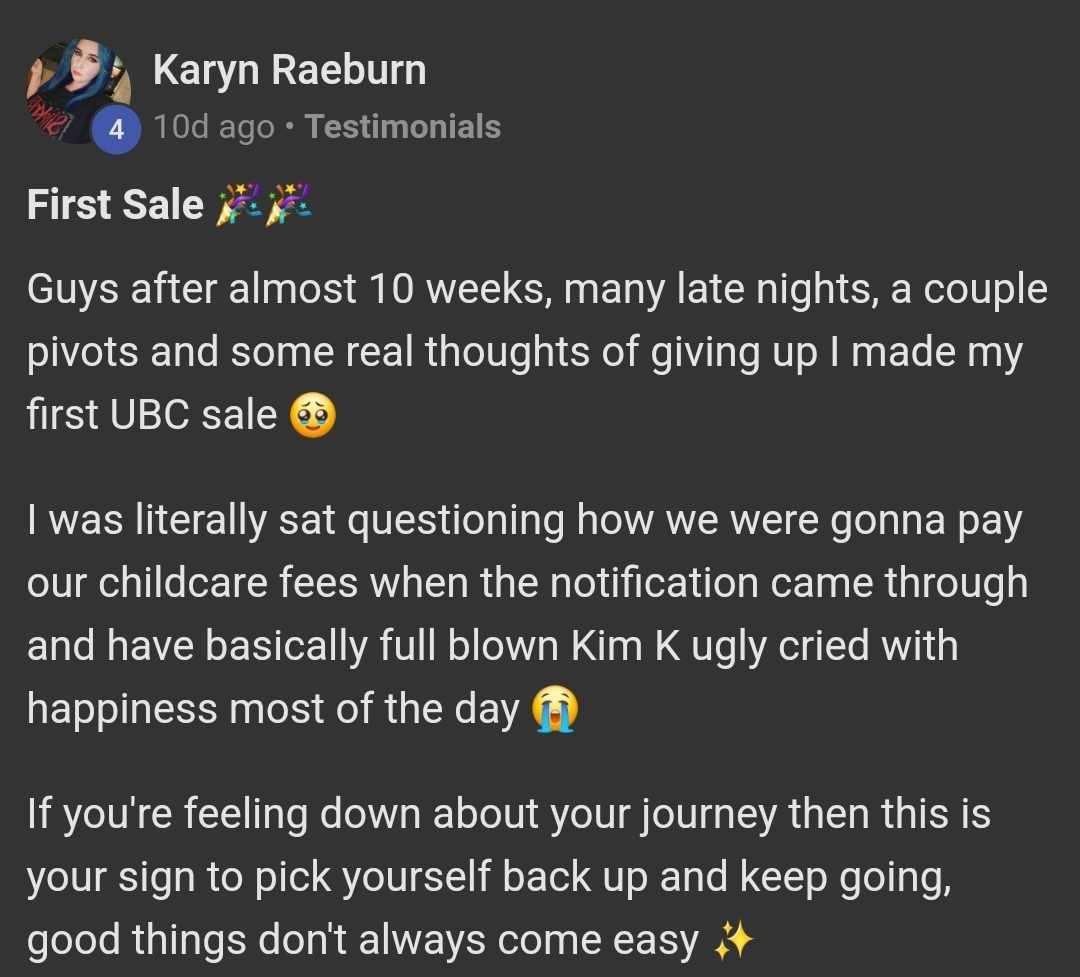Image resolution: width=1080 pixels, height=977 pixels.
Task: Click the line starting 'Guys after almost 10 weeks'
Action: pyautogui.click(x=537, y=289)
